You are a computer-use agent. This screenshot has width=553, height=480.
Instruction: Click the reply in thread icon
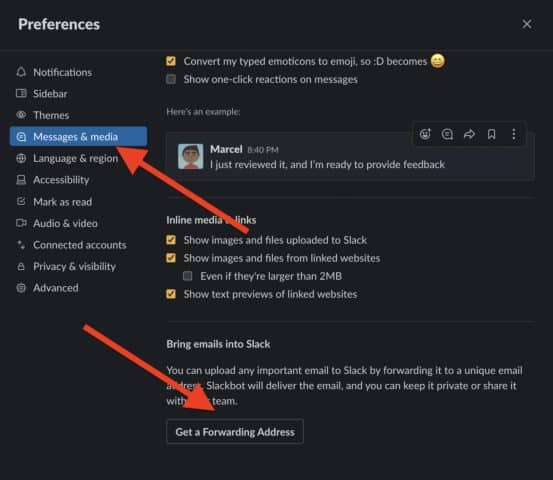(x=447, y=134)
